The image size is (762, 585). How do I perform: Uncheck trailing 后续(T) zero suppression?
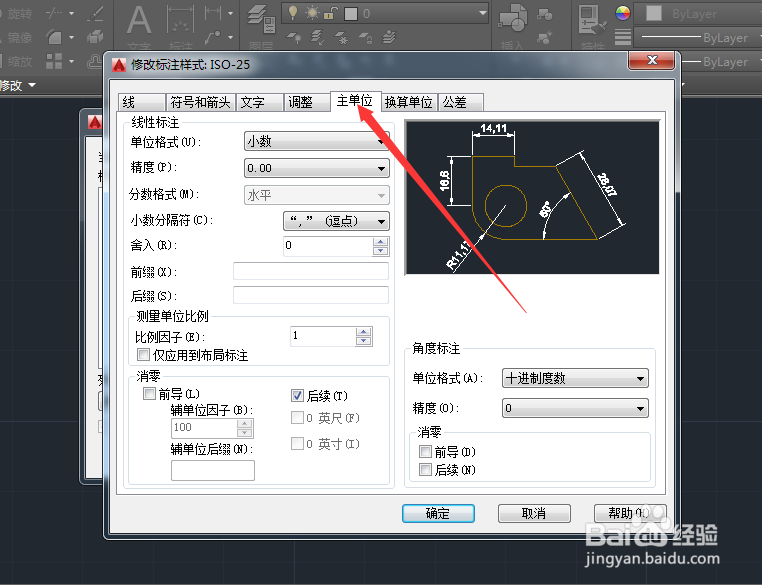point(297,396)
